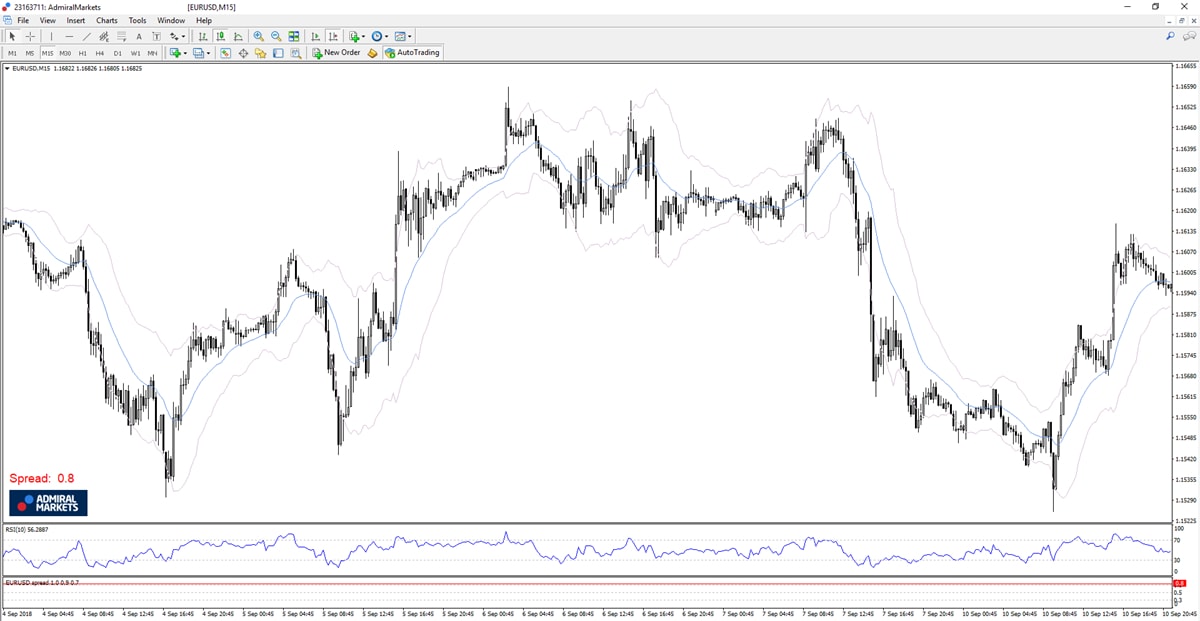1200x621 pixels.
Task: Tile chart windows with the grid icon
Action: [294, 36]
